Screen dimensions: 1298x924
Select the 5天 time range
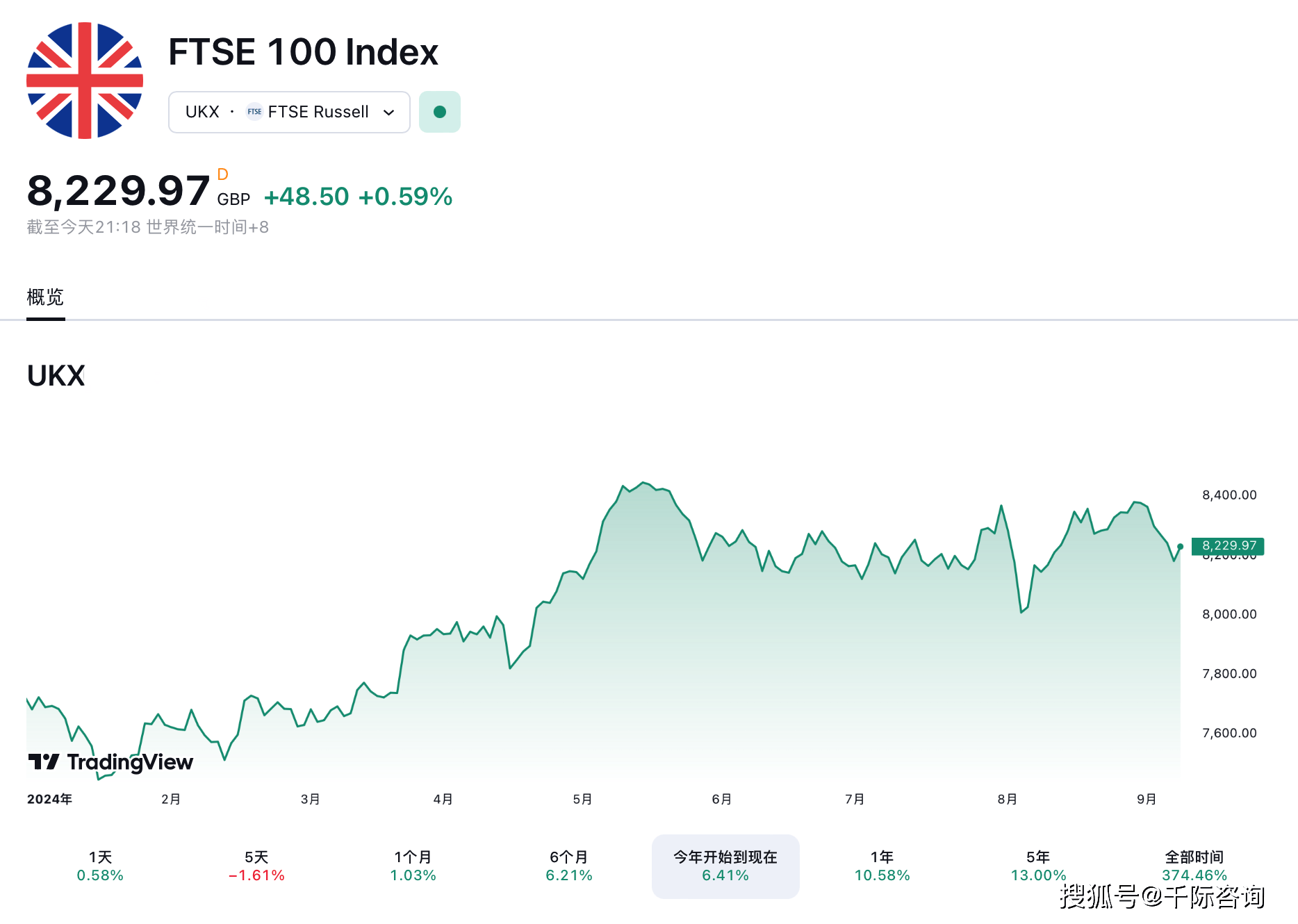point(256,866)
